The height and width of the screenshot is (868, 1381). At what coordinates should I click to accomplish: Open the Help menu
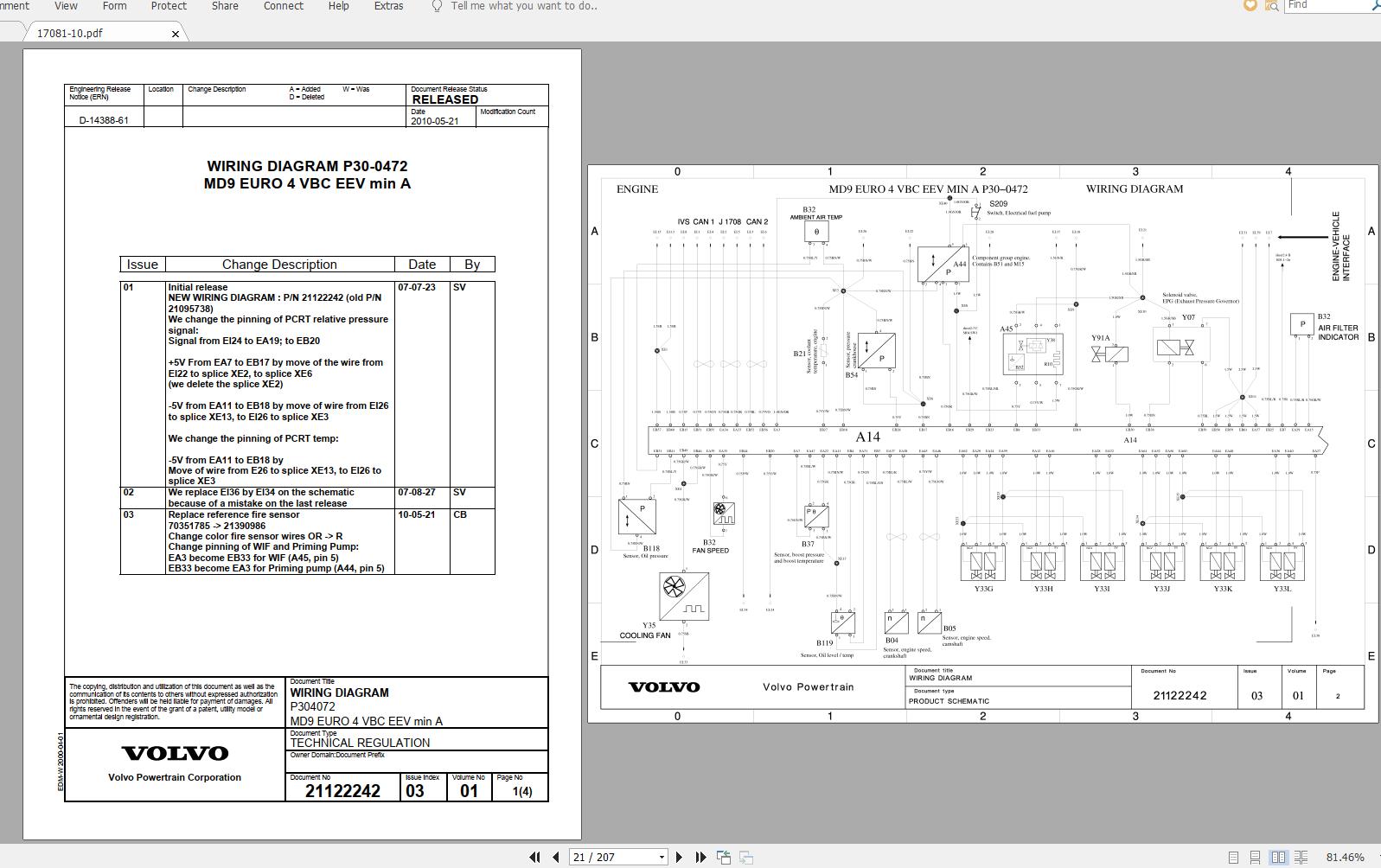(338, 5)
